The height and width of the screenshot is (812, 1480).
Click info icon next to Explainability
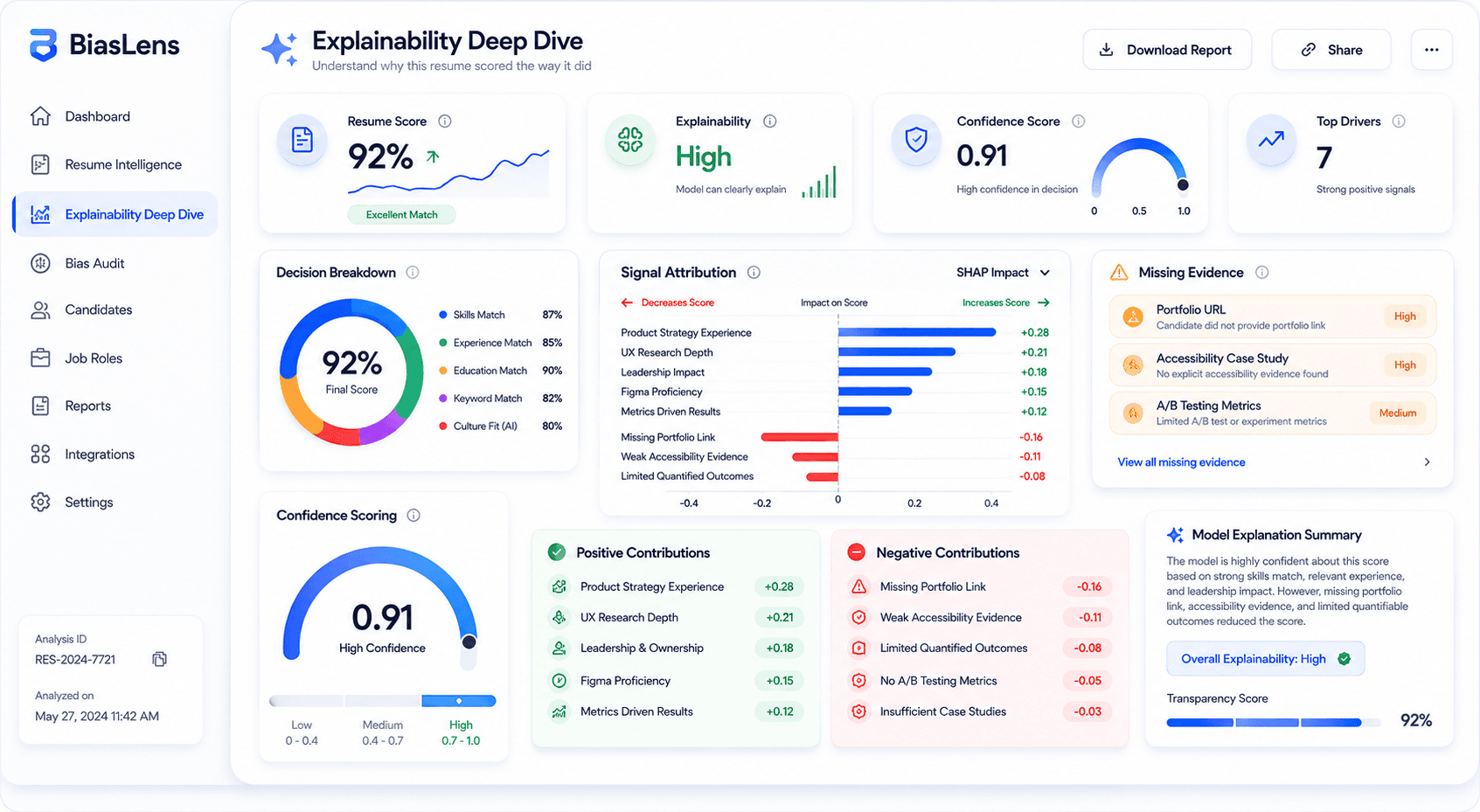point(770,121)
